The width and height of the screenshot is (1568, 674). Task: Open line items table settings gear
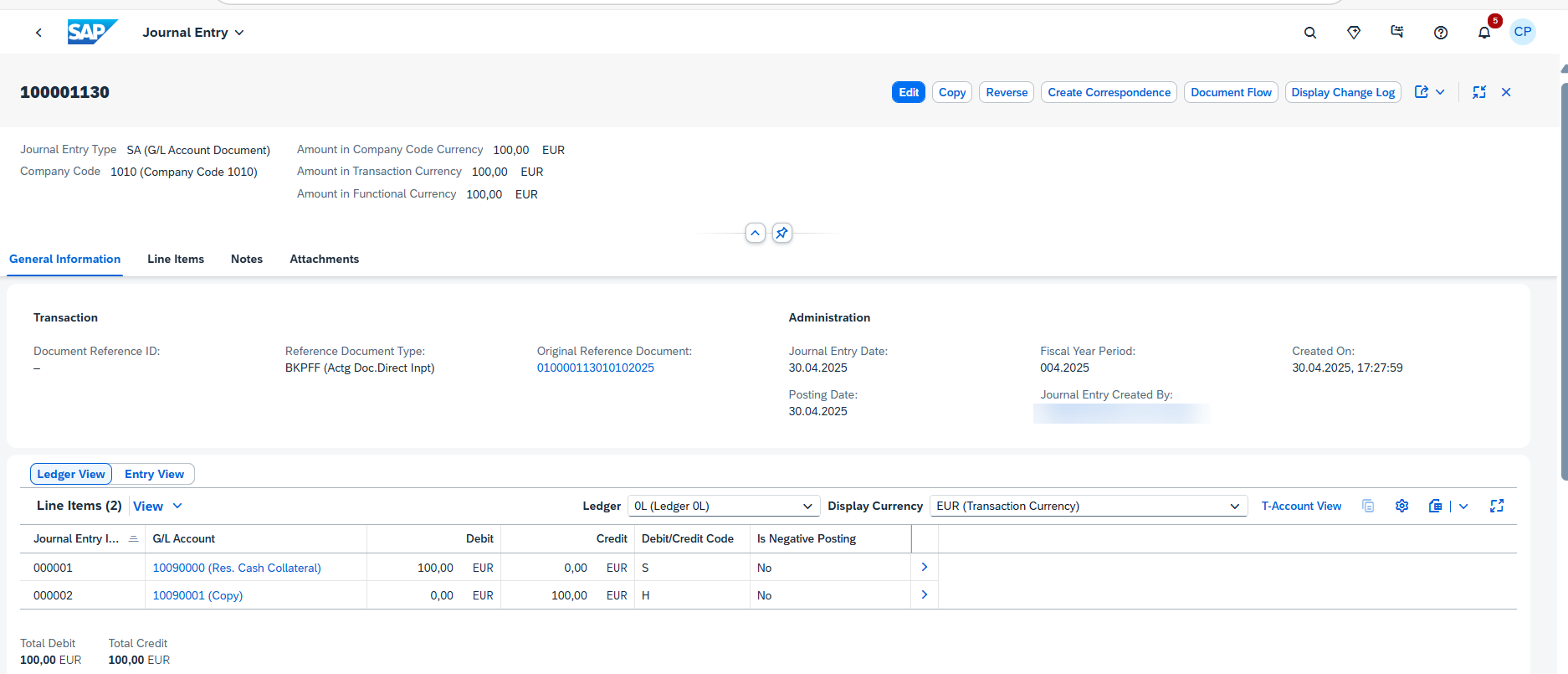[1402, 506]
